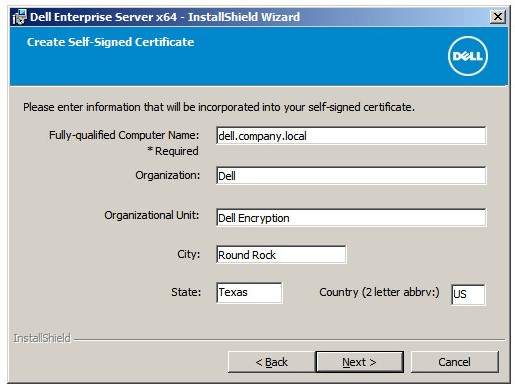Click the Next button

pyautogui.click(x=359, y=362)
